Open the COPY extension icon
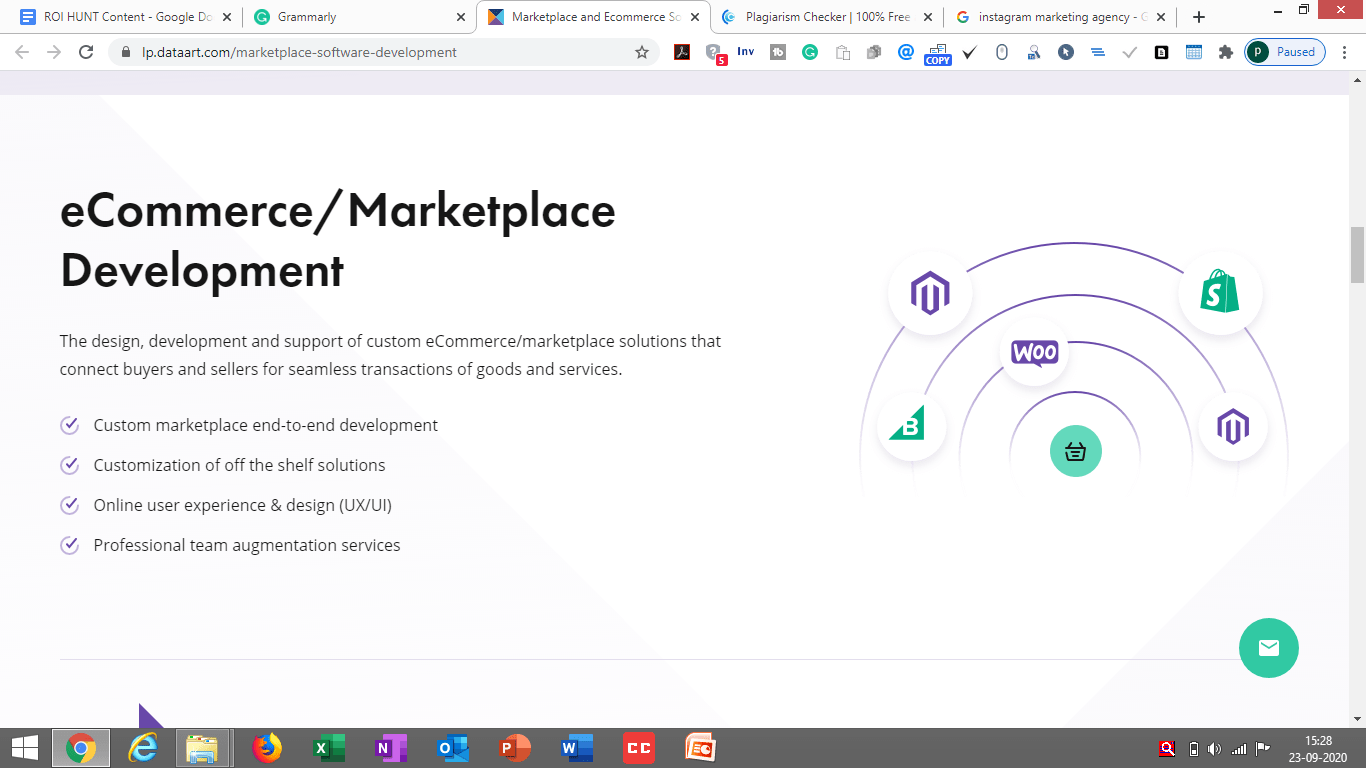Image resolution: width=1366 pixels, height=768 pixels. [937, 52]
